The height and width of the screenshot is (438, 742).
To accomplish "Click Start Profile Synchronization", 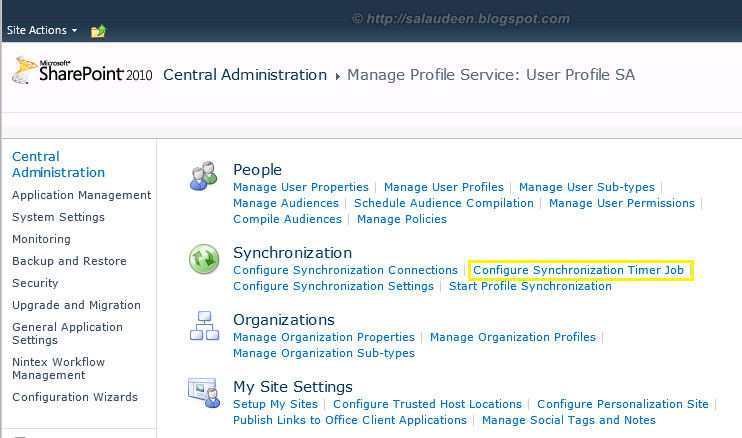I will tap(530, 286).
